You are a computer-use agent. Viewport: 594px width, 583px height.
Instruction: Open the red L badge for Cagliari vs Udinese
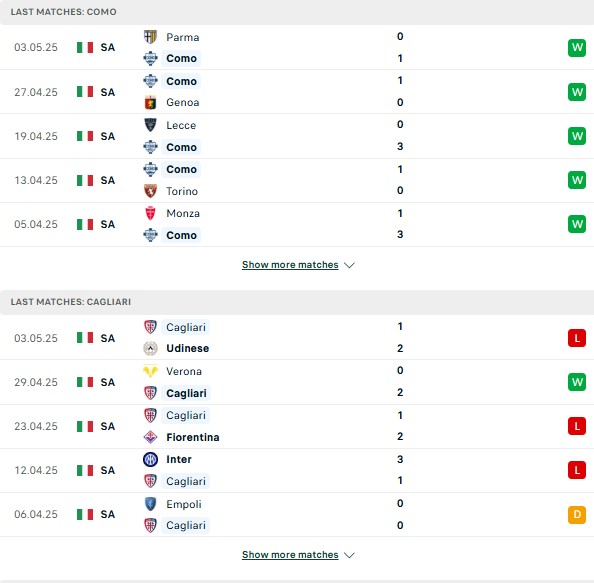[x=577, y=338]
